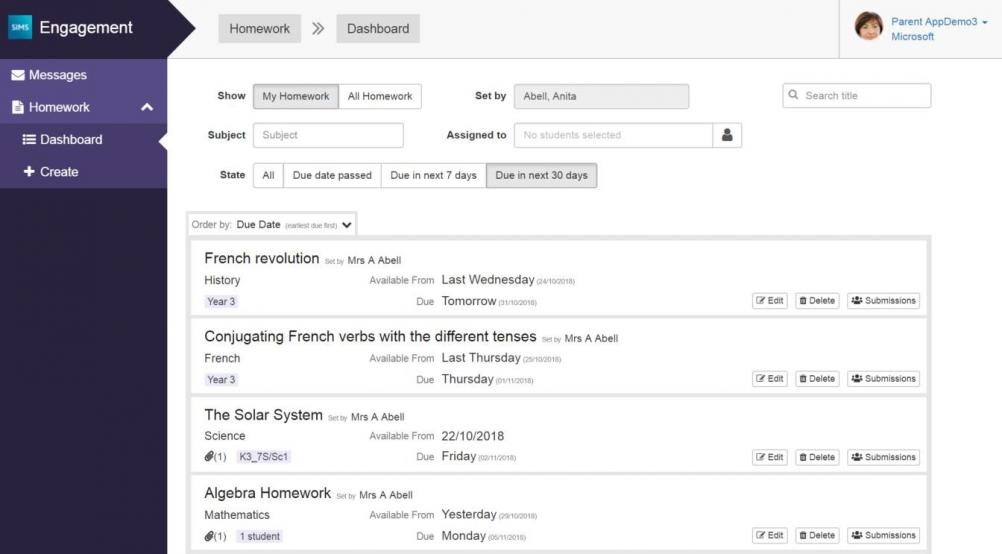Screen dimensions: 1002x554
Task: Click History subject on French revolution
Action: (x=222, y=281)
